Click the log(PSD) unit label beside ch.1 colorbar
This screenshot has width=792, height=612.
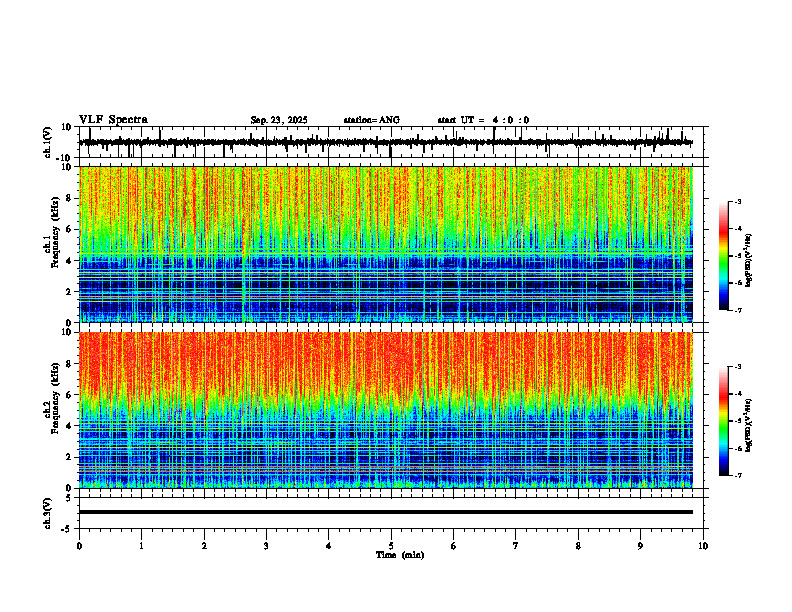point(749,261)
